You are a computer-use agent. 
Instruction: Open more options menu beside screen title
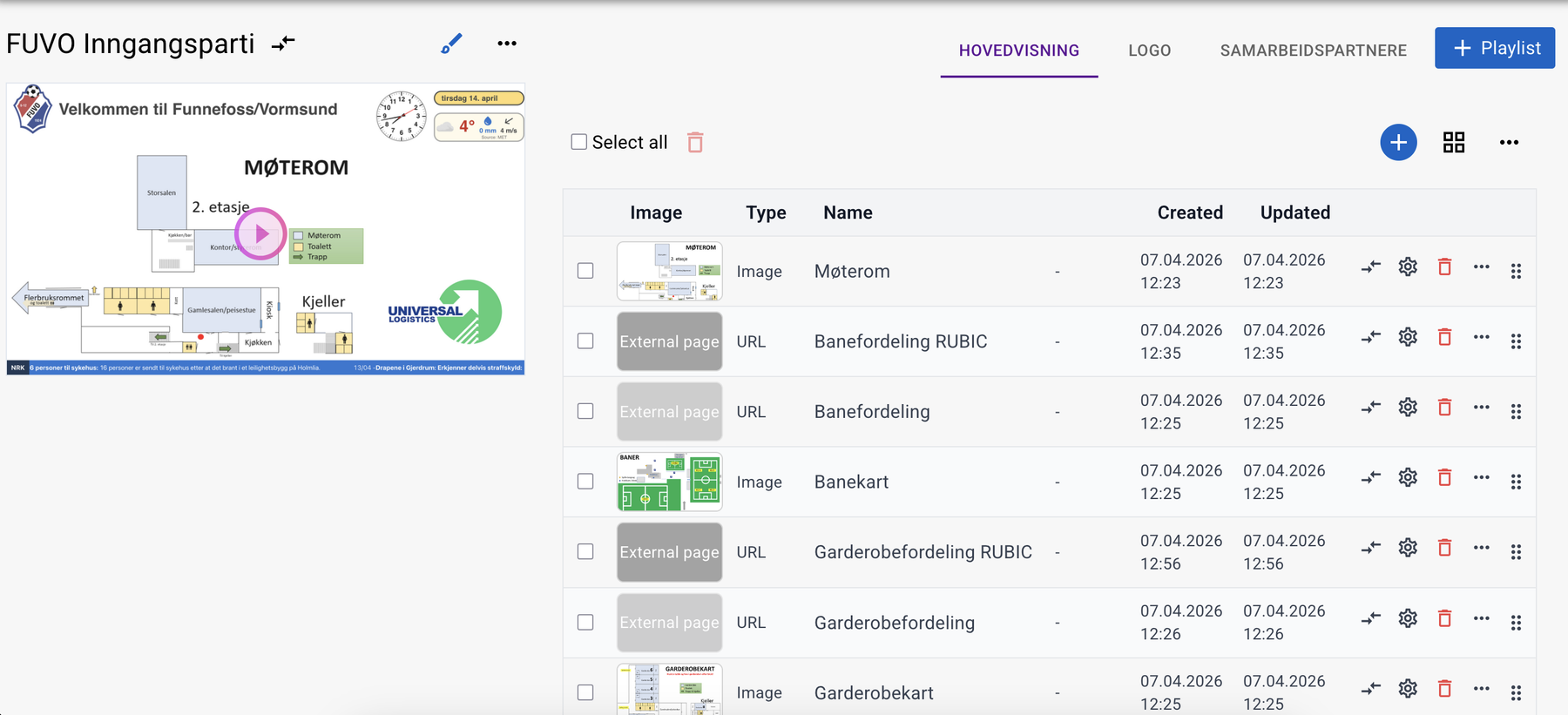[507, 44]
